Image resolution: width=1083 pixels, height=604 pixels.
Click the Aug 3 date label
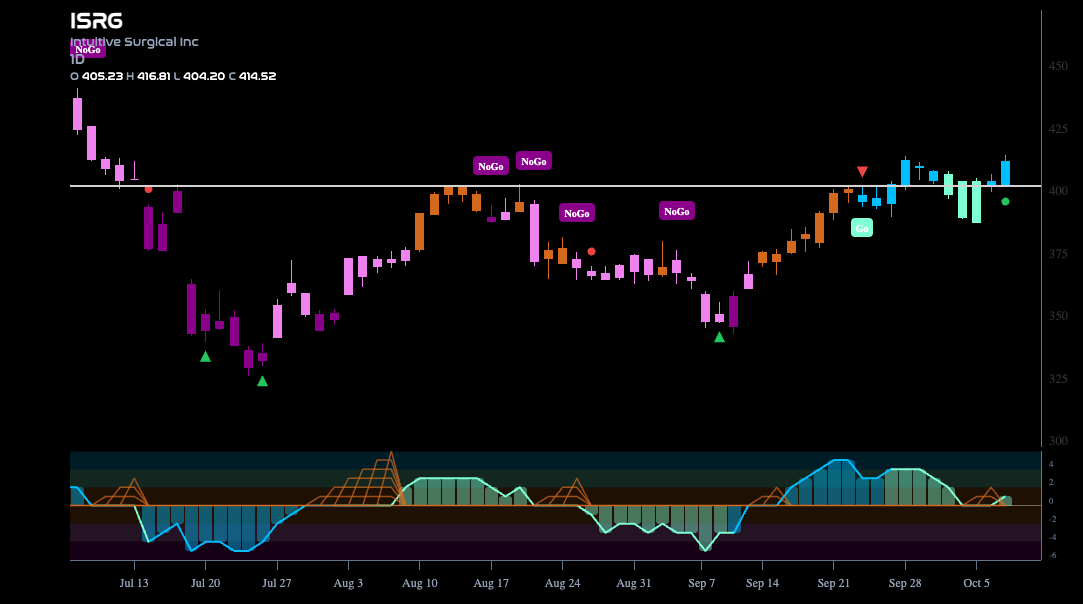point(348,583)
